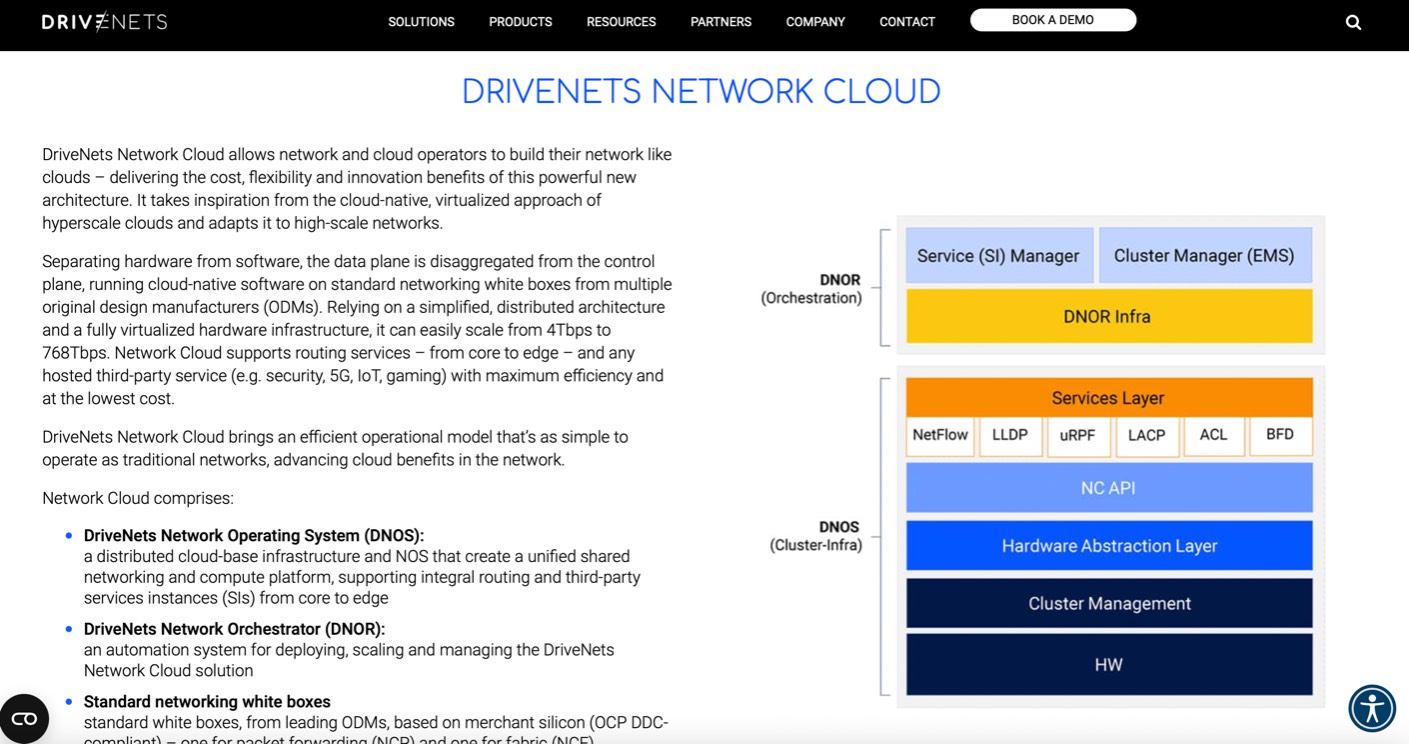
Task: Select the uRPF box in diagram
Action: point(1077,436)
